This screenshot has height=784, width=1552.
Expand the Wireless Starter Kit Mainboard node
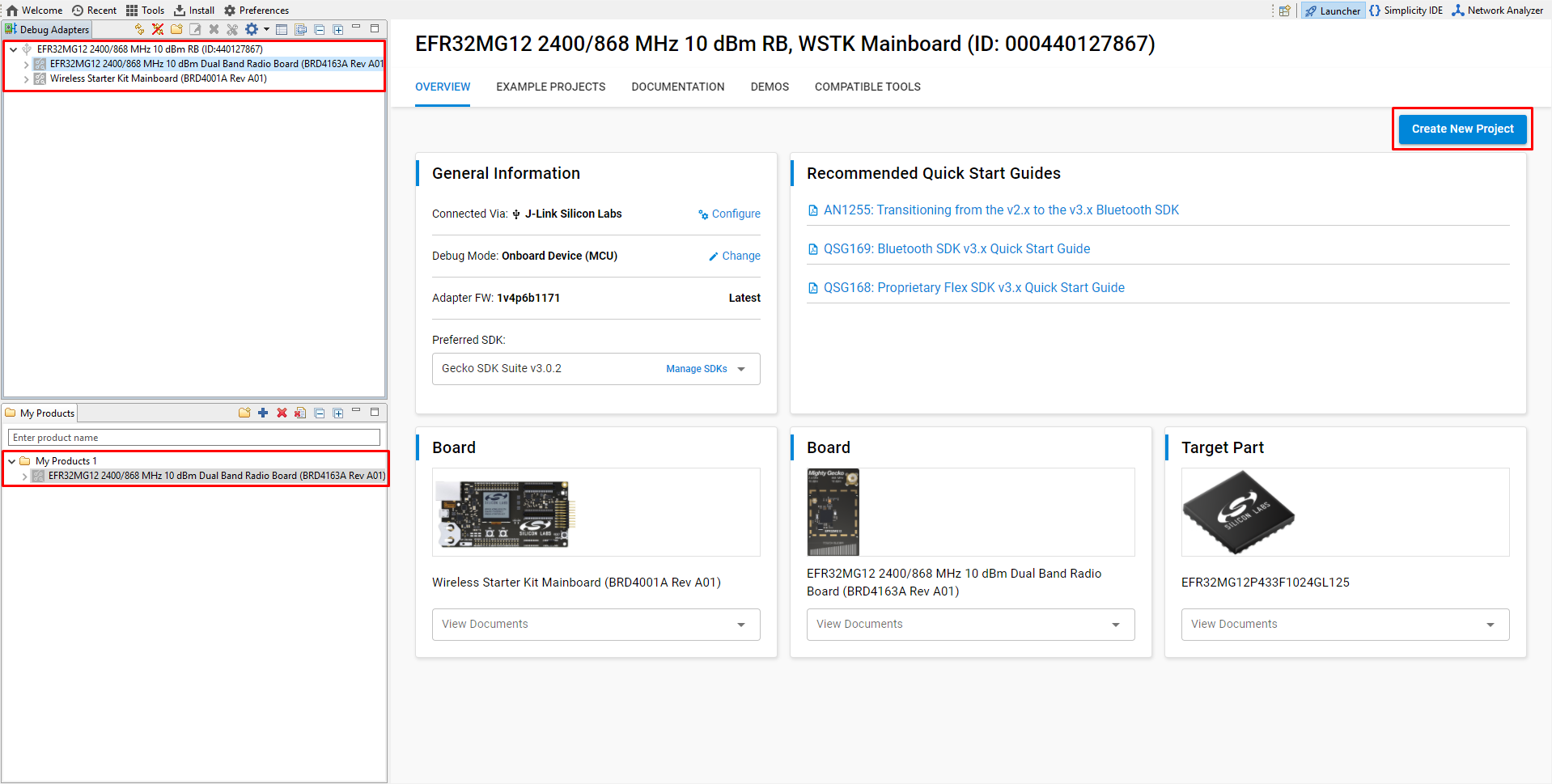click(26, 79)
